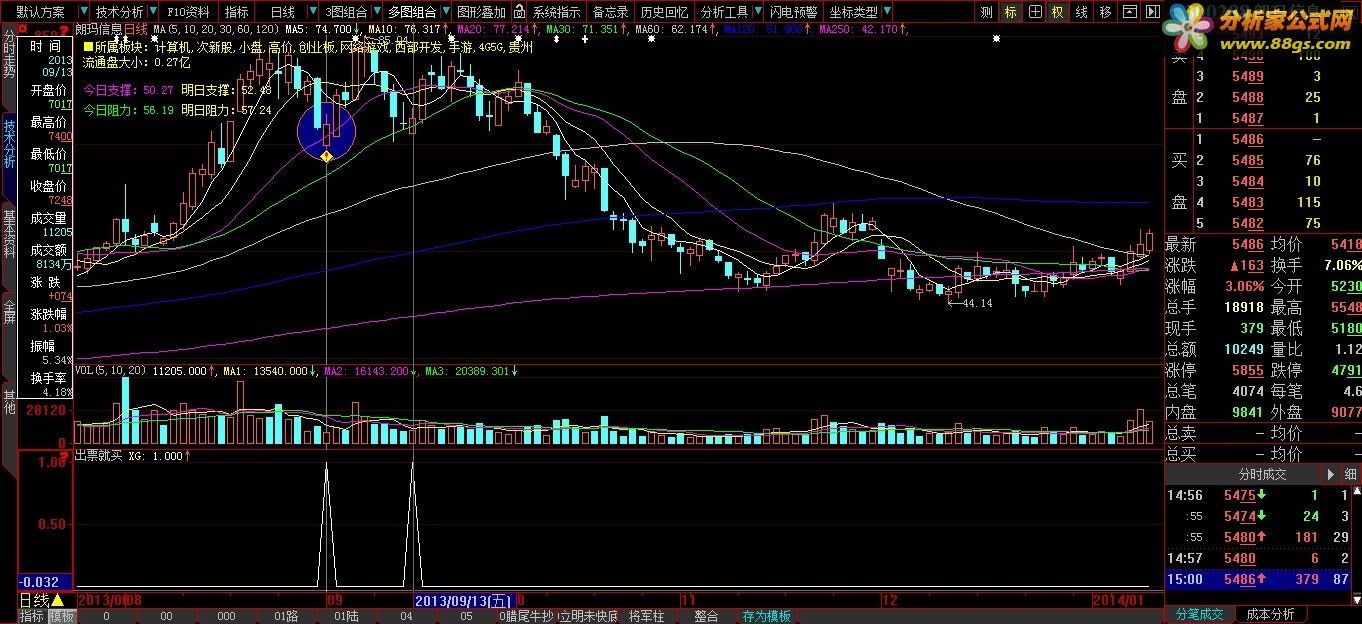Choose the 立明未快底 template tab

[x=588, y=616]
